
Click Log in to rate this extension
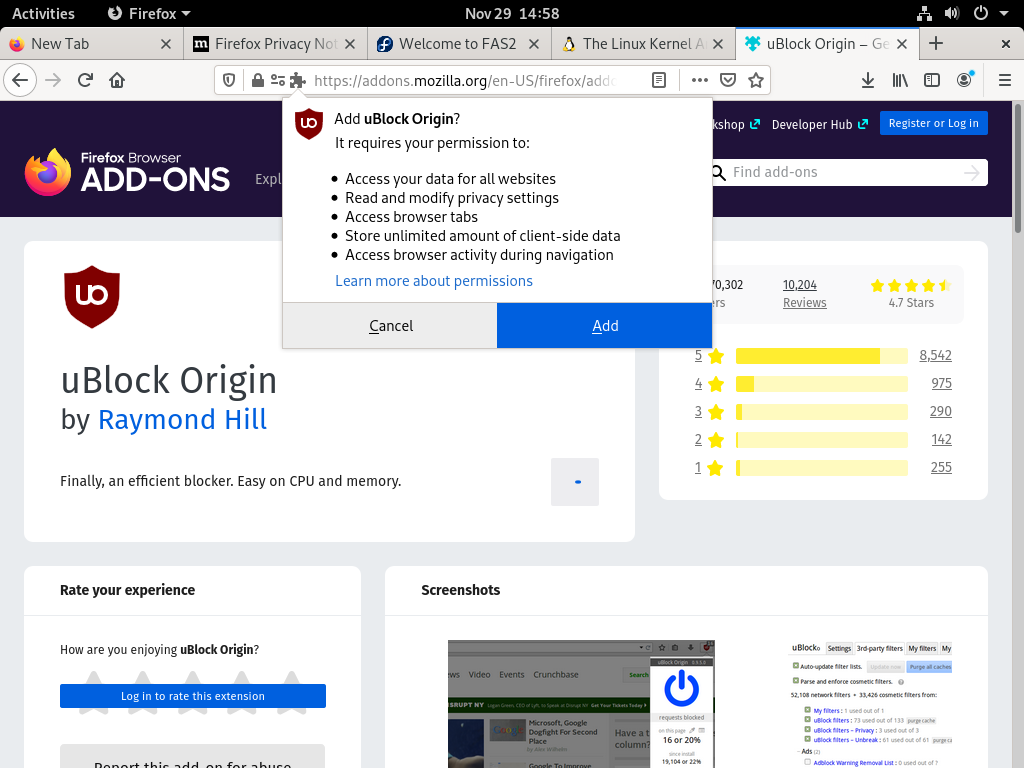tap(193, 696)
